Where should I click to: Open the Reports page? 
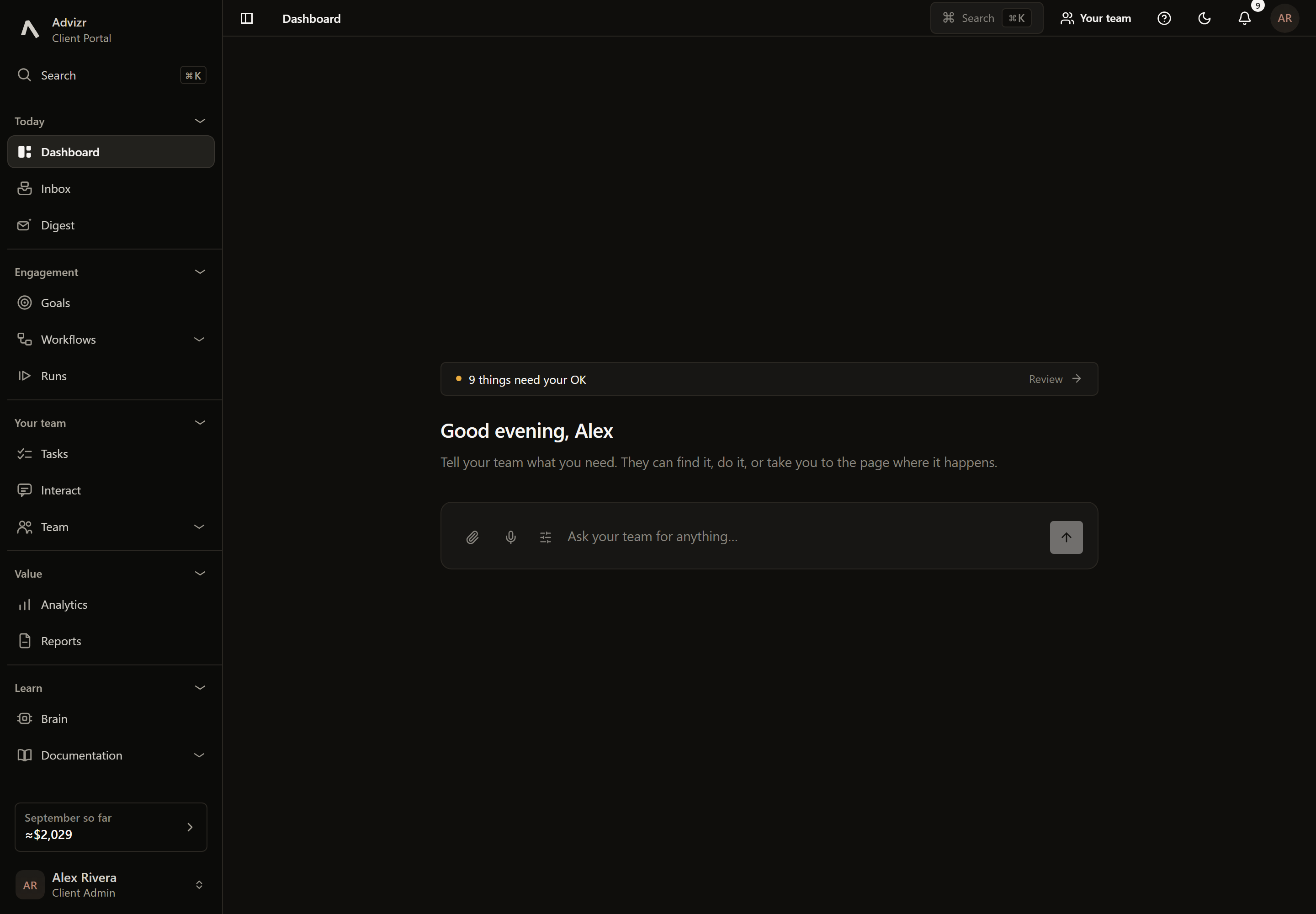[111, 641]
